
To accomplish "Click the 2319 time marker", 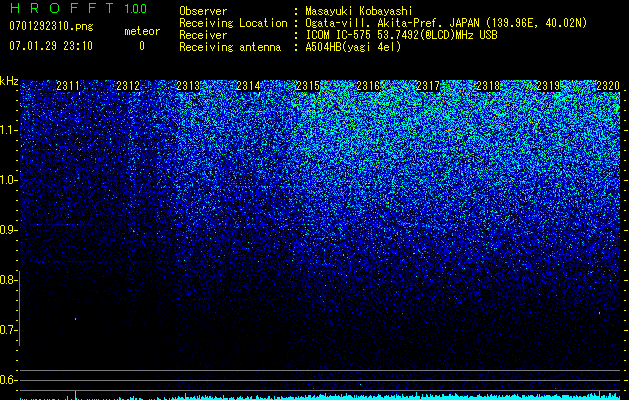I will pyautogui.click(x=548, y=86).
